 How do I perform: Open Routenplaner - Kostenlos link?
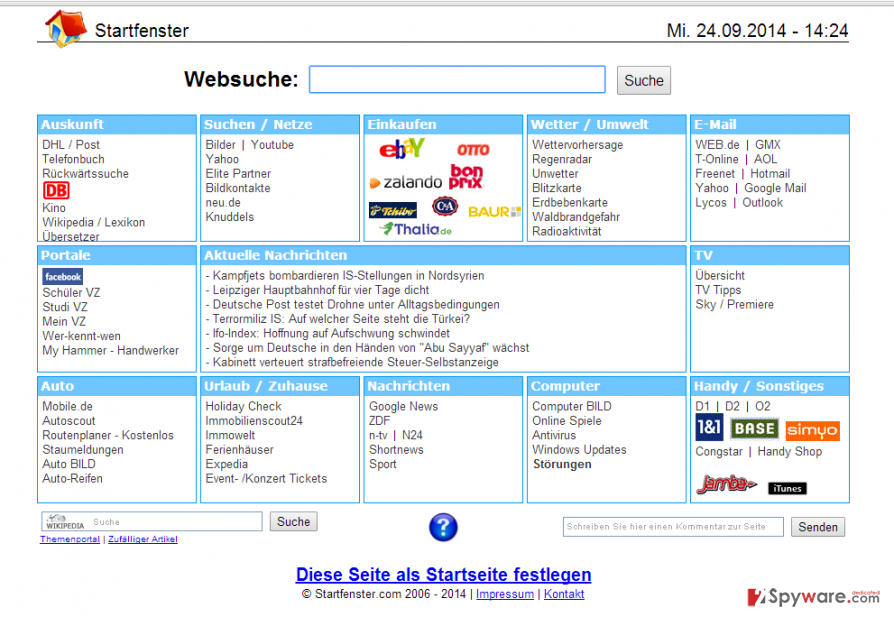[108, 435]
